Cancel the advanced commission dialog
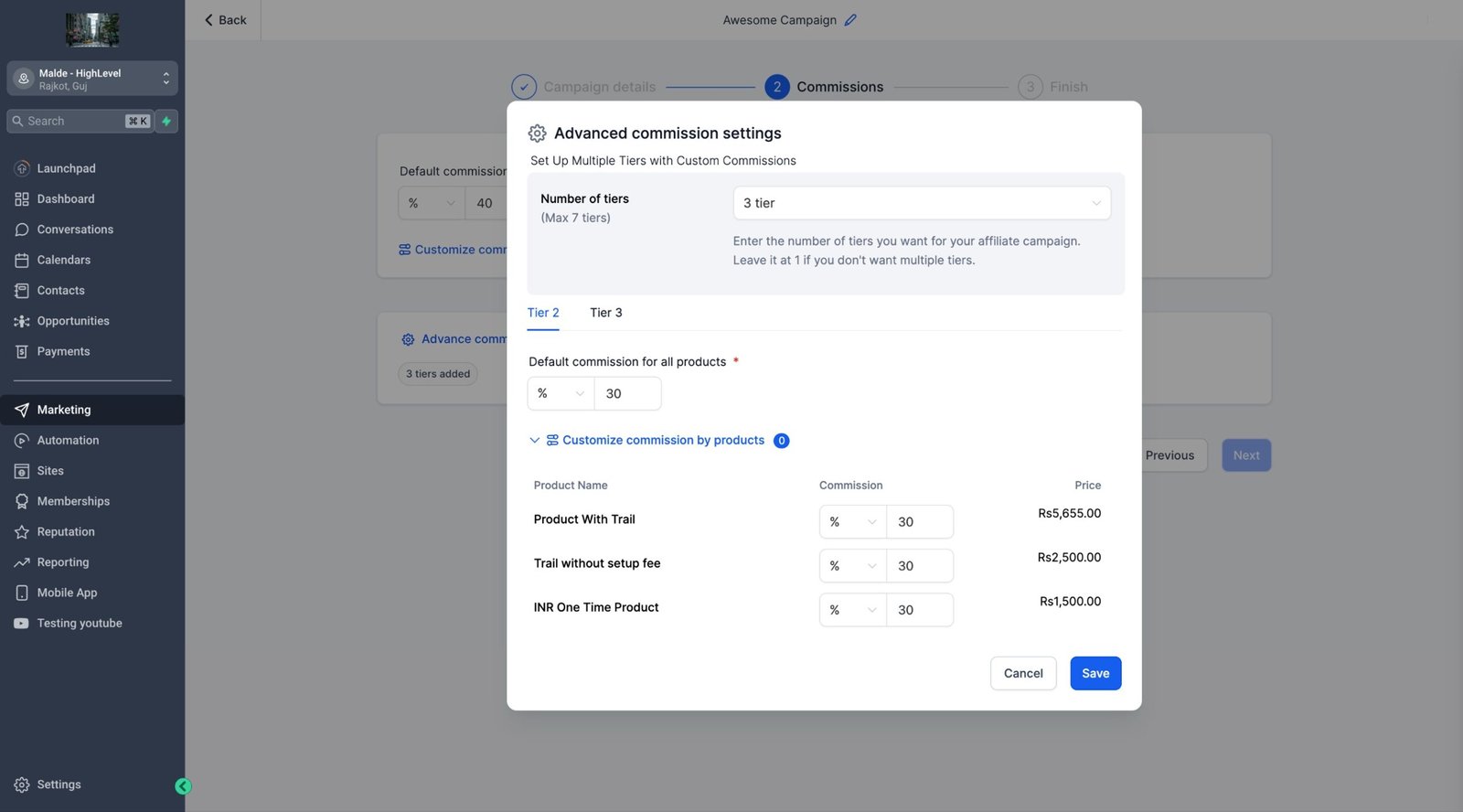1463x812 pixels. 1022,674
